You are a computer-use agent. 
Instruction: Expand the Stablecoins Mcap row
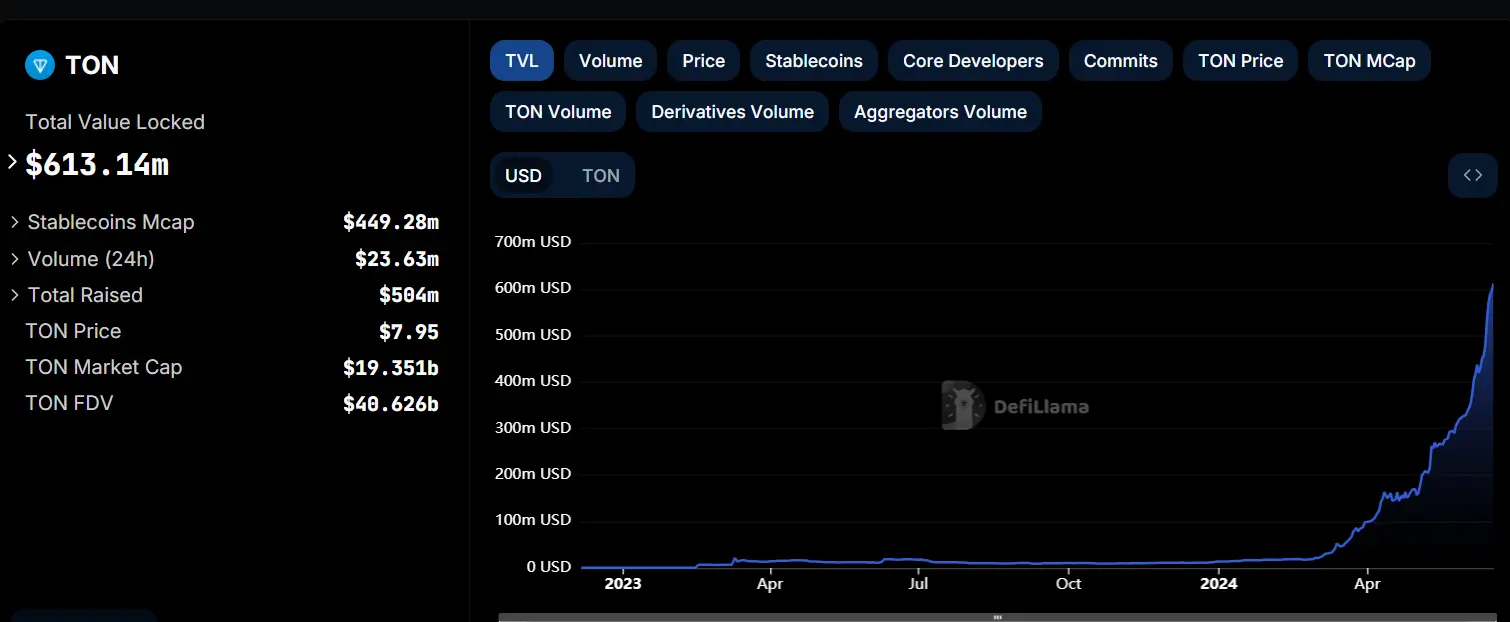[15, 222]
